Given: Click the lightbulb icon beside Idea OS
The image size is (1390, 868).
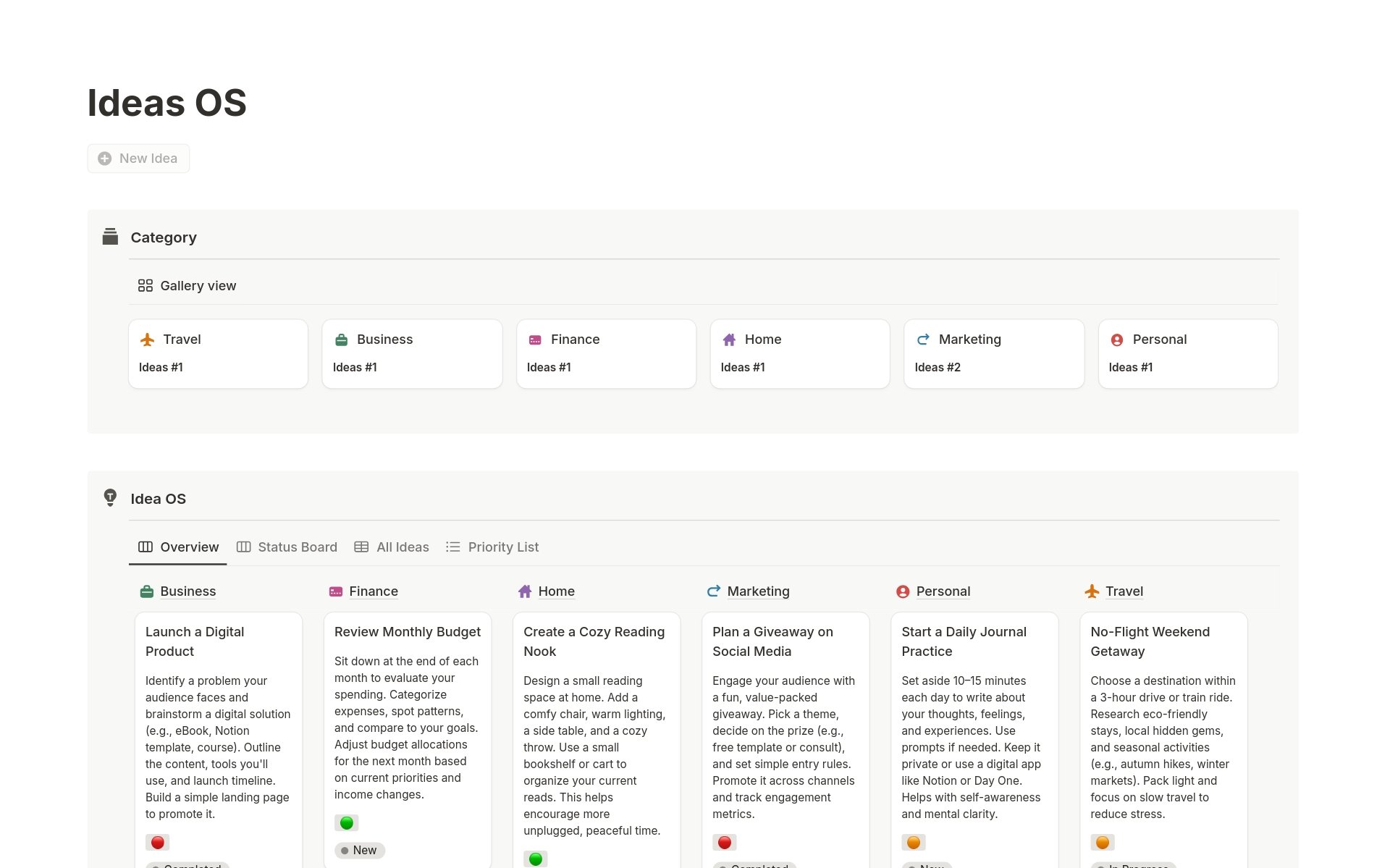Looking at the screenshot, I should tap(110, 498).
